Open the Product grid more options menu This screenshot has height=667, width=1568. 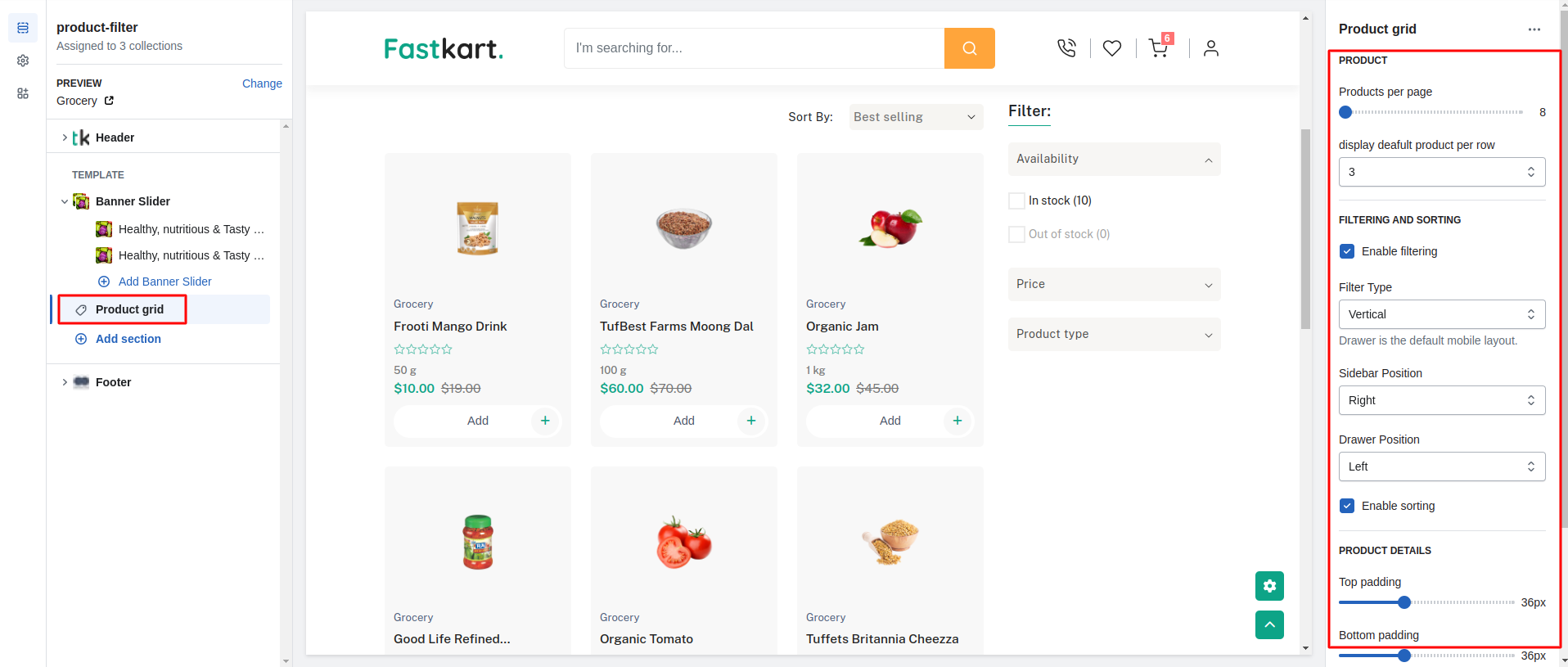click(x=1534, y=29)
